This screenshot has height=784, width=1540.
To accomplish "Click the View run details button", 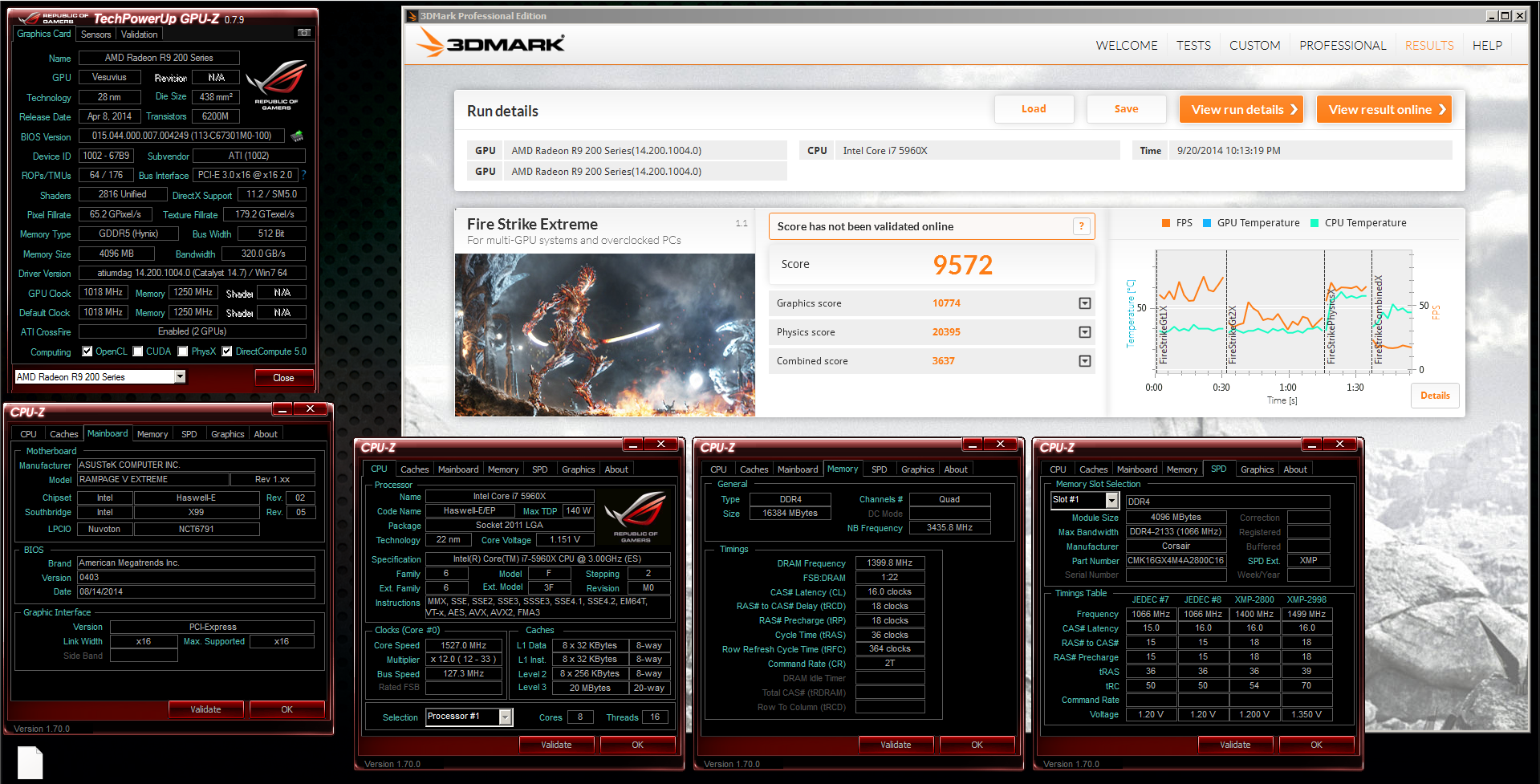I will pos(1241,109).
